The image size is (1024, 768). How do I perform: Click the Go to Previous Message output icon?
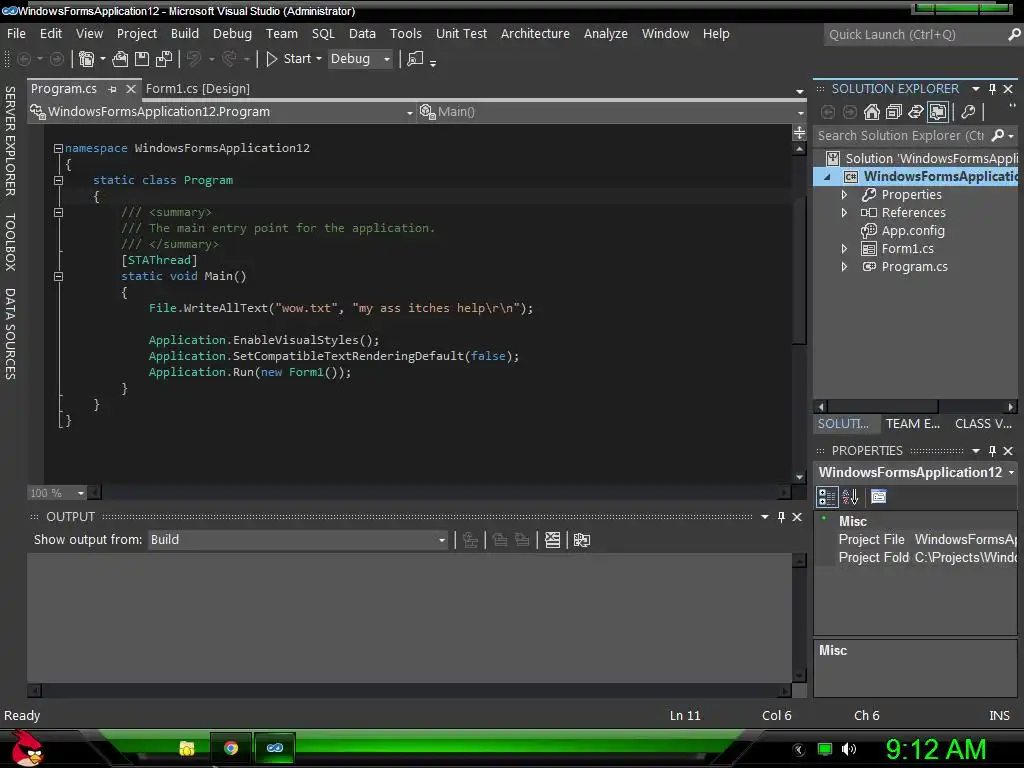click(500, 540)
